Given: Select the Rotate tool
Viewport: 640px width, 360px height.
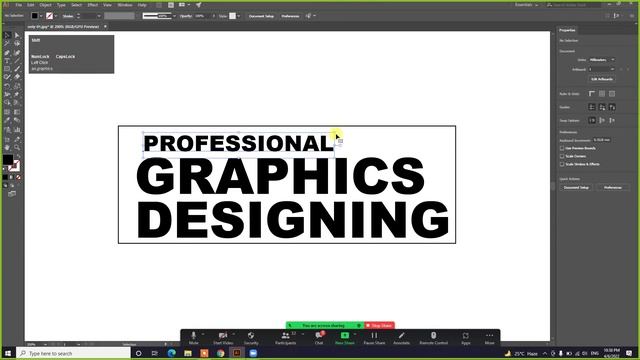Looking at the screenshot, I should pyautogui.click(x=7, y=86).
